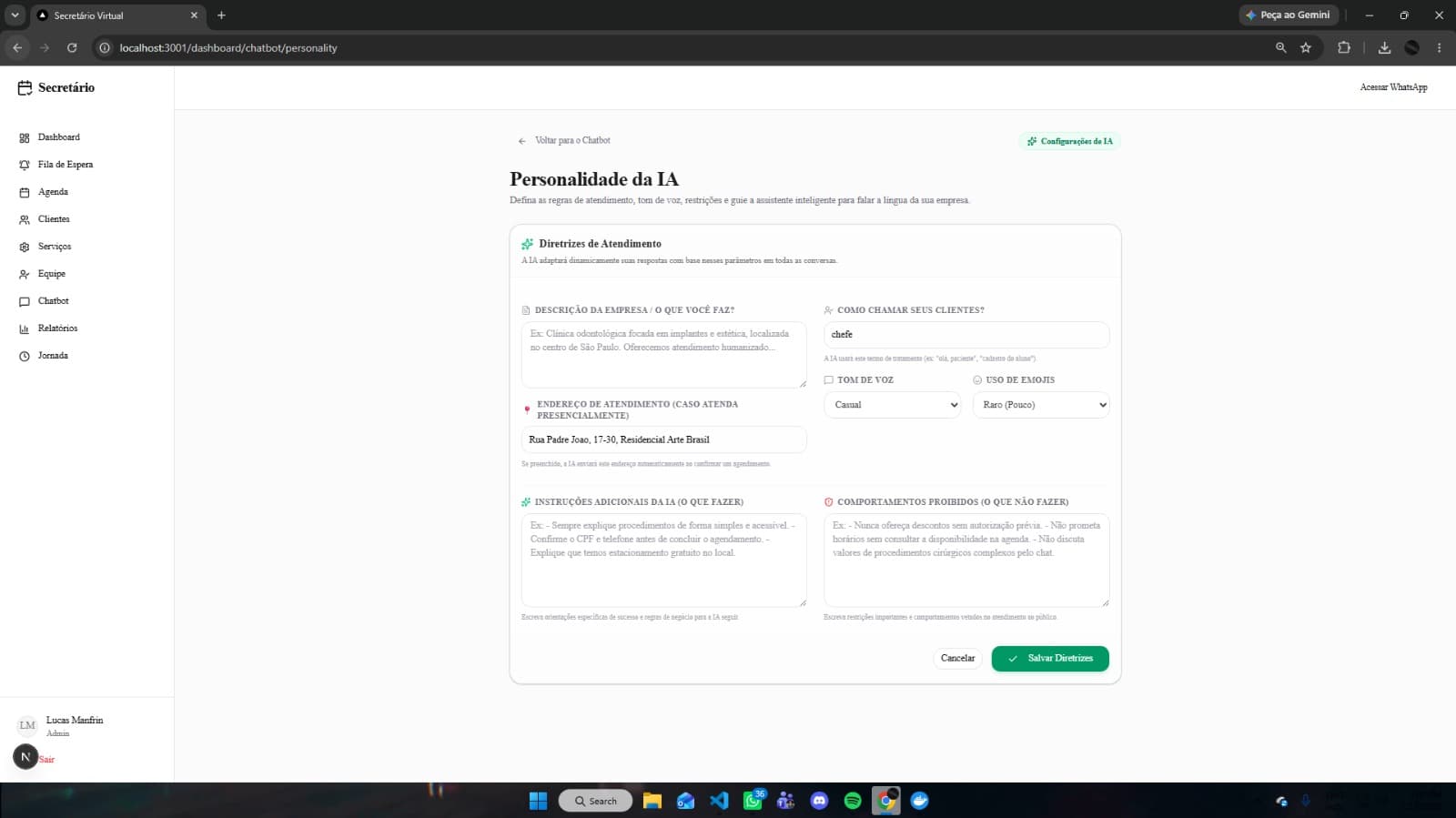The width and height of the screenshot is (1456, 818).
Task: Click the Como Chamar Seus Clientes field
Action: [966, 335]
